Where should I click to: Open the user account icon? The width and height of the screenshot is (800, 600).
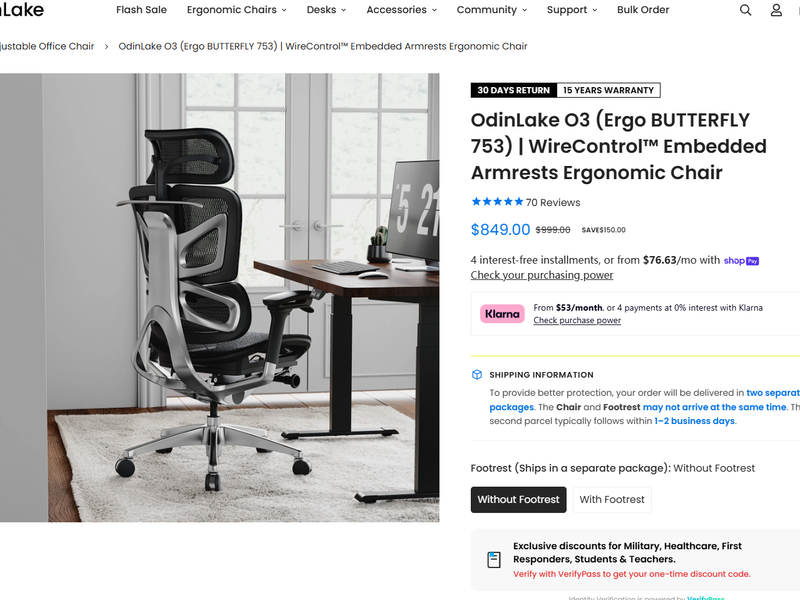(776, 10)
